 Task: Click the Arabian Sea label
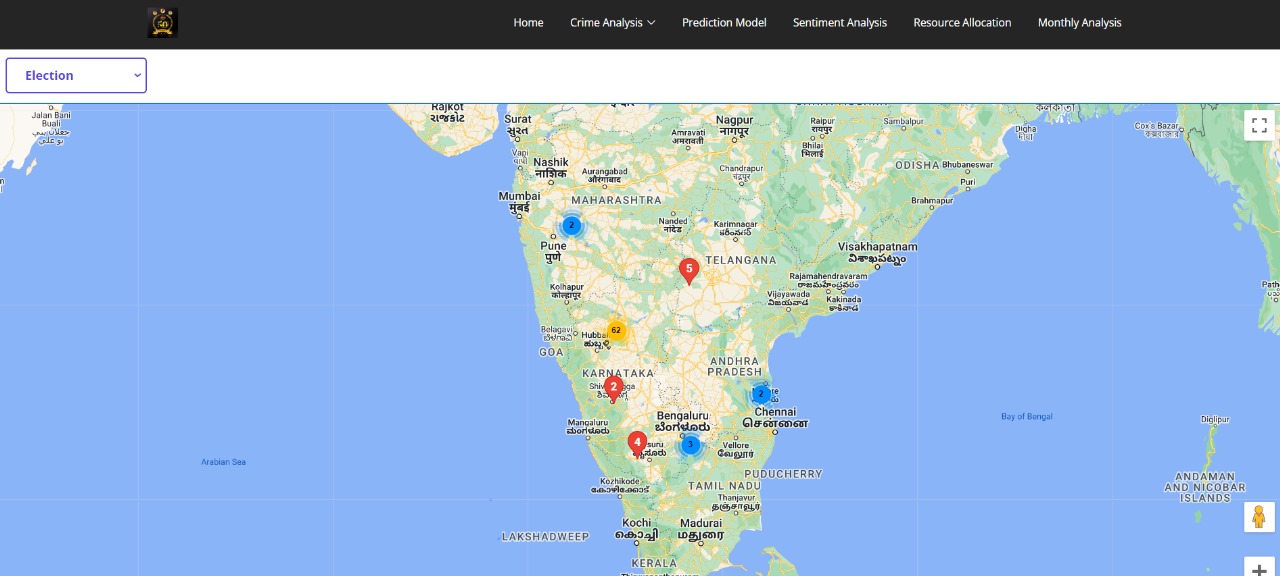223,462
